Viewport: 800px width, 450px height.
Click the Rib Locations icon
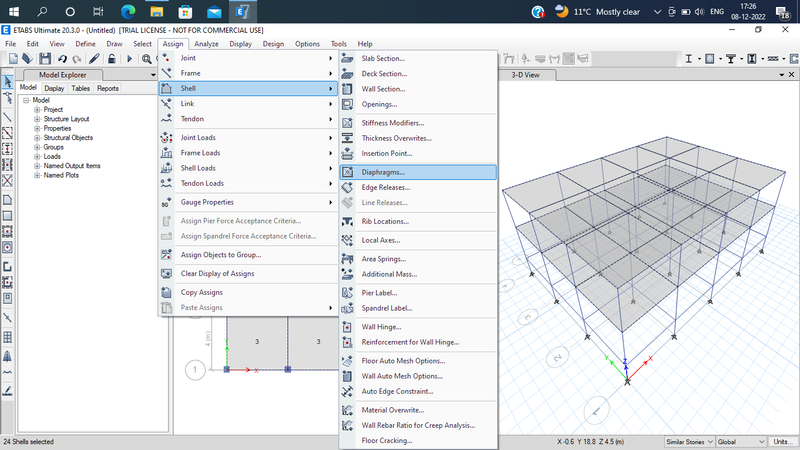[347, 221]
